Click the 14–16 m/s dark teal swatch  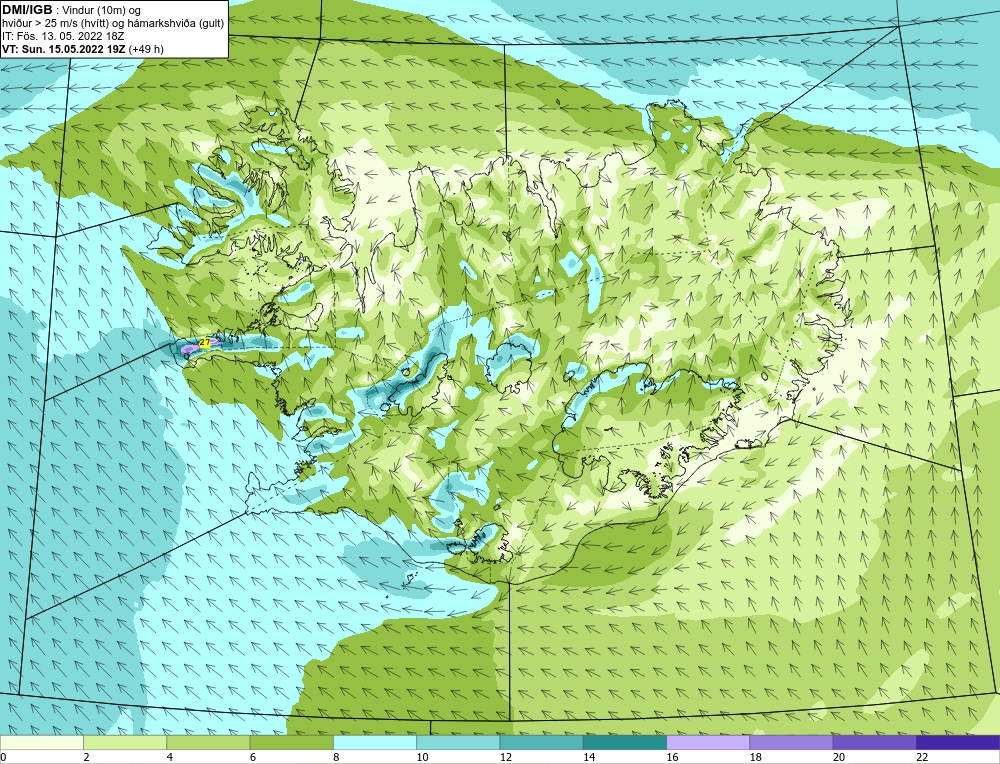(624, 743)
